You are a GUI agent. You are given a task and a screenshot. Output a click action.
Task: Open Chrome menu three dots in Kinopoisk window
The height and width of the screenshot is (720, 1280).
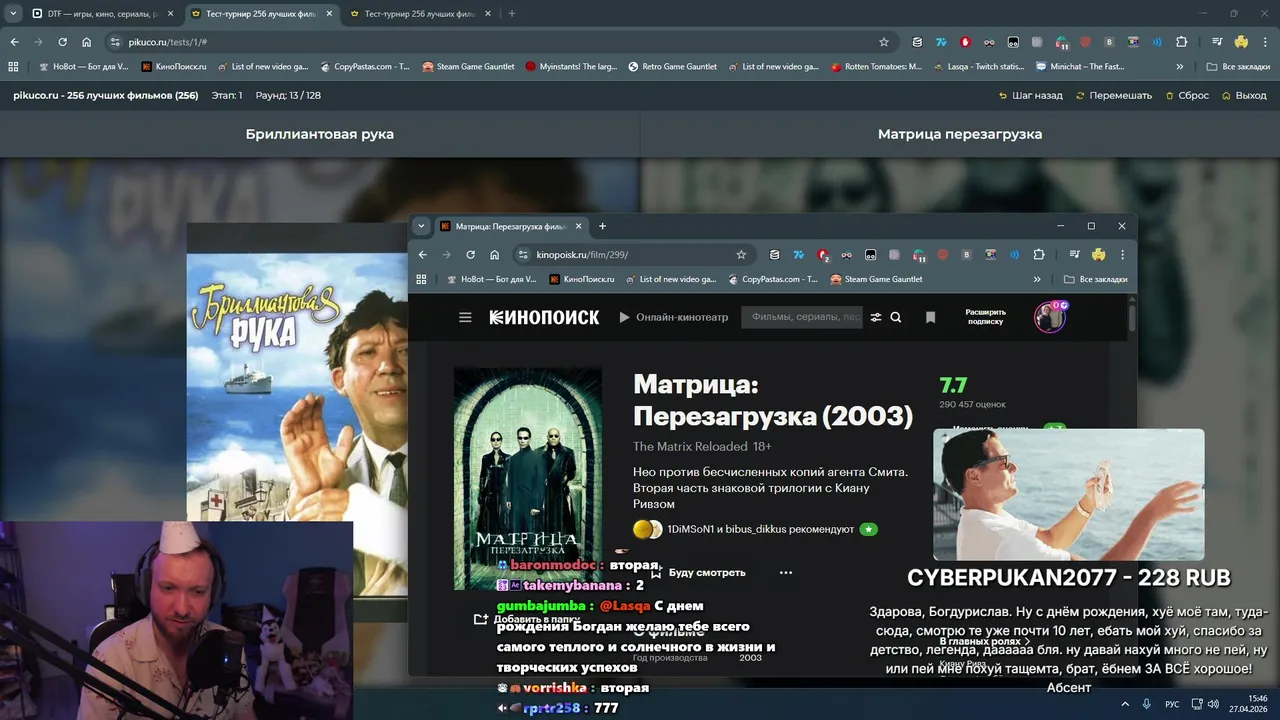1122,255
